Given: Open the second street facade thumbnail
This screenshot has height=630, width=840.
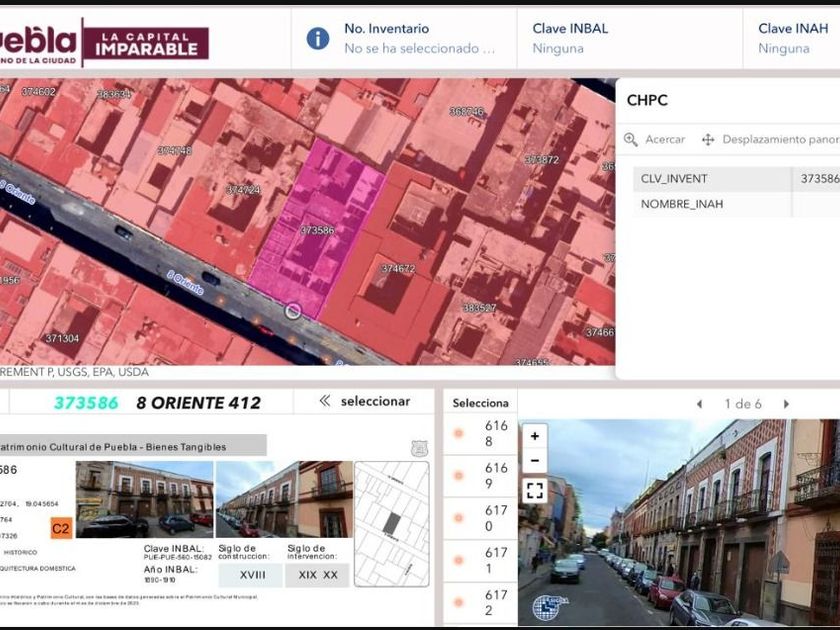Looking at the screenshot, I should point(284,499).
